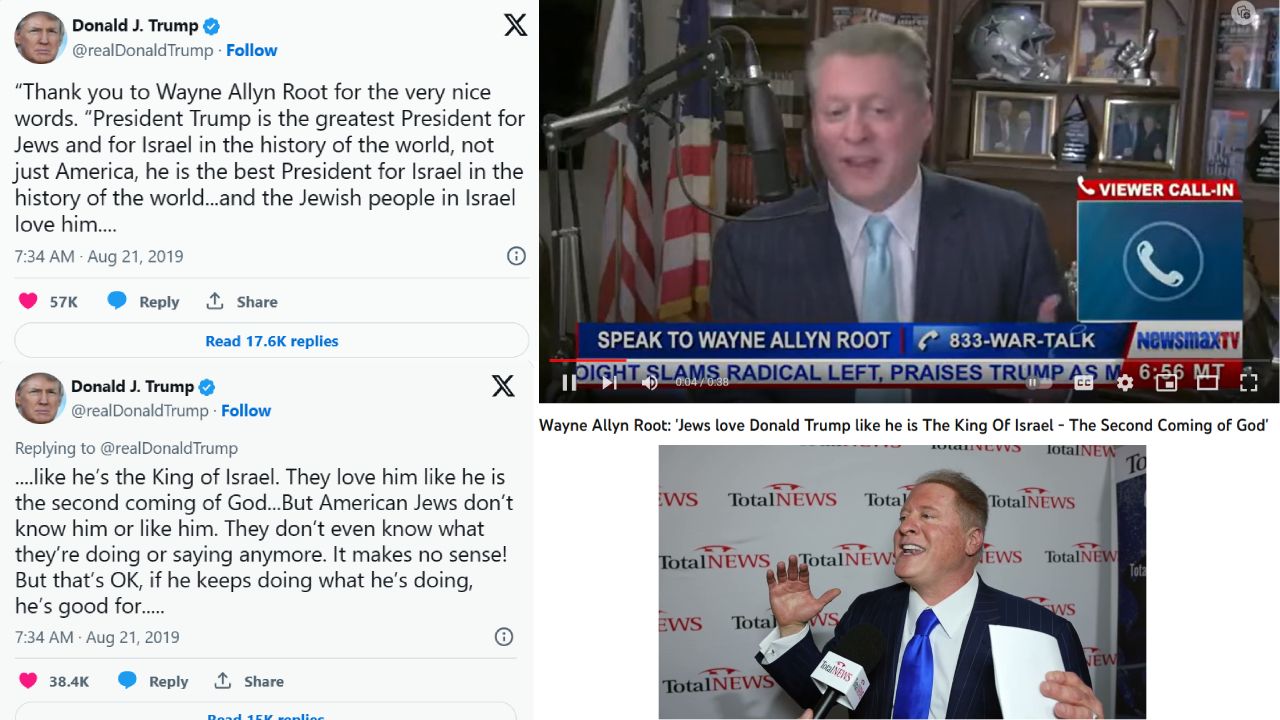Open Share options on the second tweet
Image resolution: width=1280 pixels, height=720 pixels.
click(x=248, y=681)
